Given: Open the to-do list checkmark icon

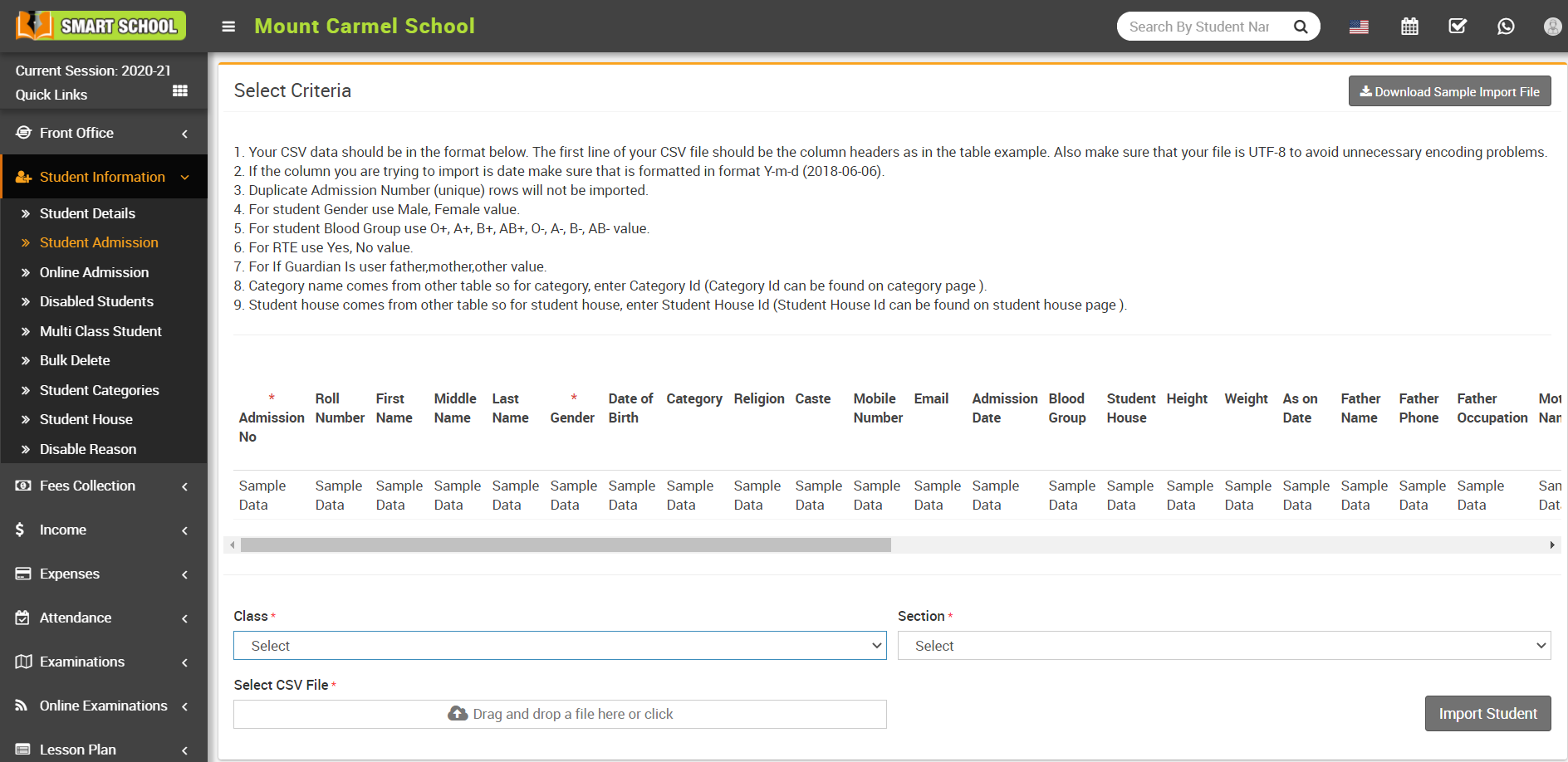Looking at the screenshot, I should tap(1458, 26).
